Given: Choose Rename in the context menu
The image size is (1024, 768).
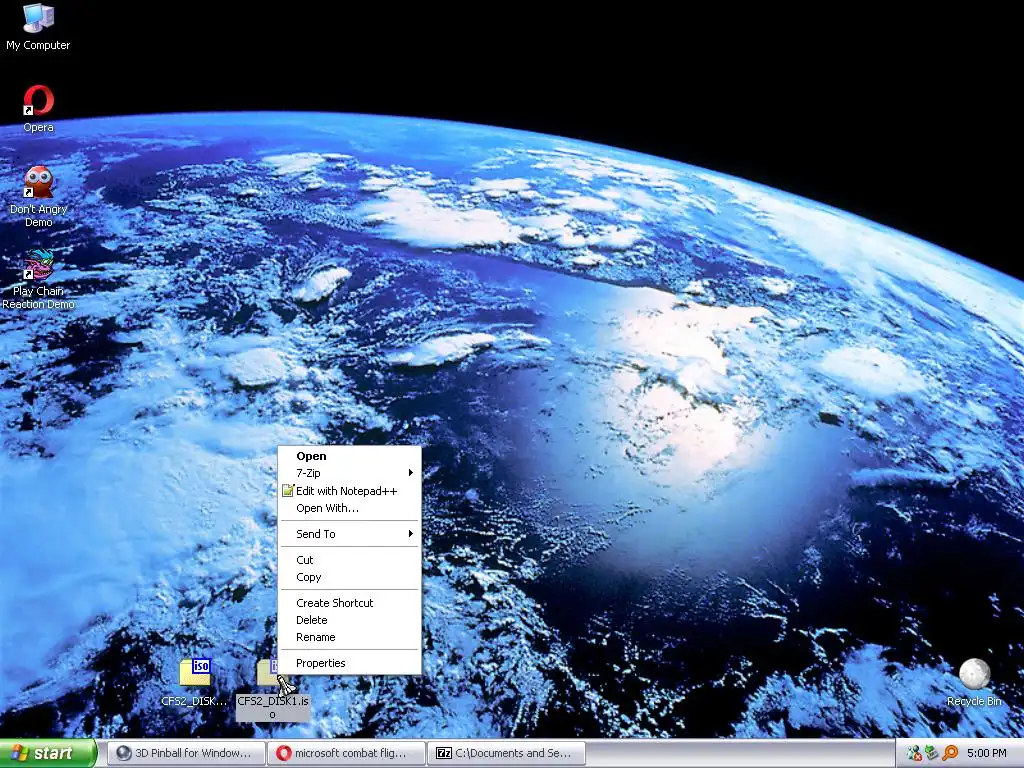Looking at the screenshot, I should click(349, 637).
